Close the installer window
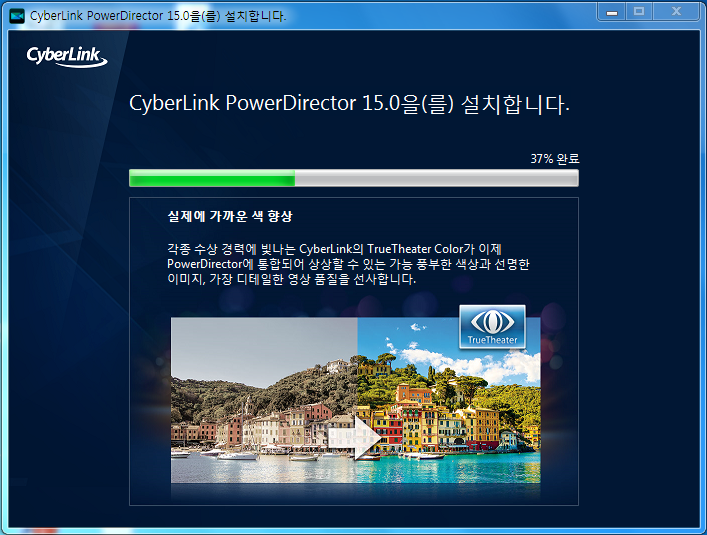 (676, 12)
